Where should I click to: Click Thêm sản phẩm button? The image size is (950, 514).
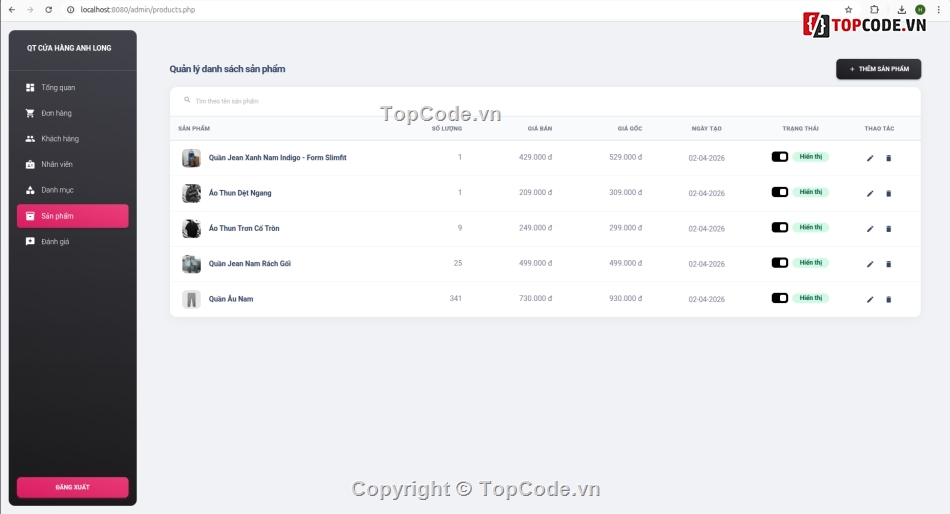pos(879,69)
